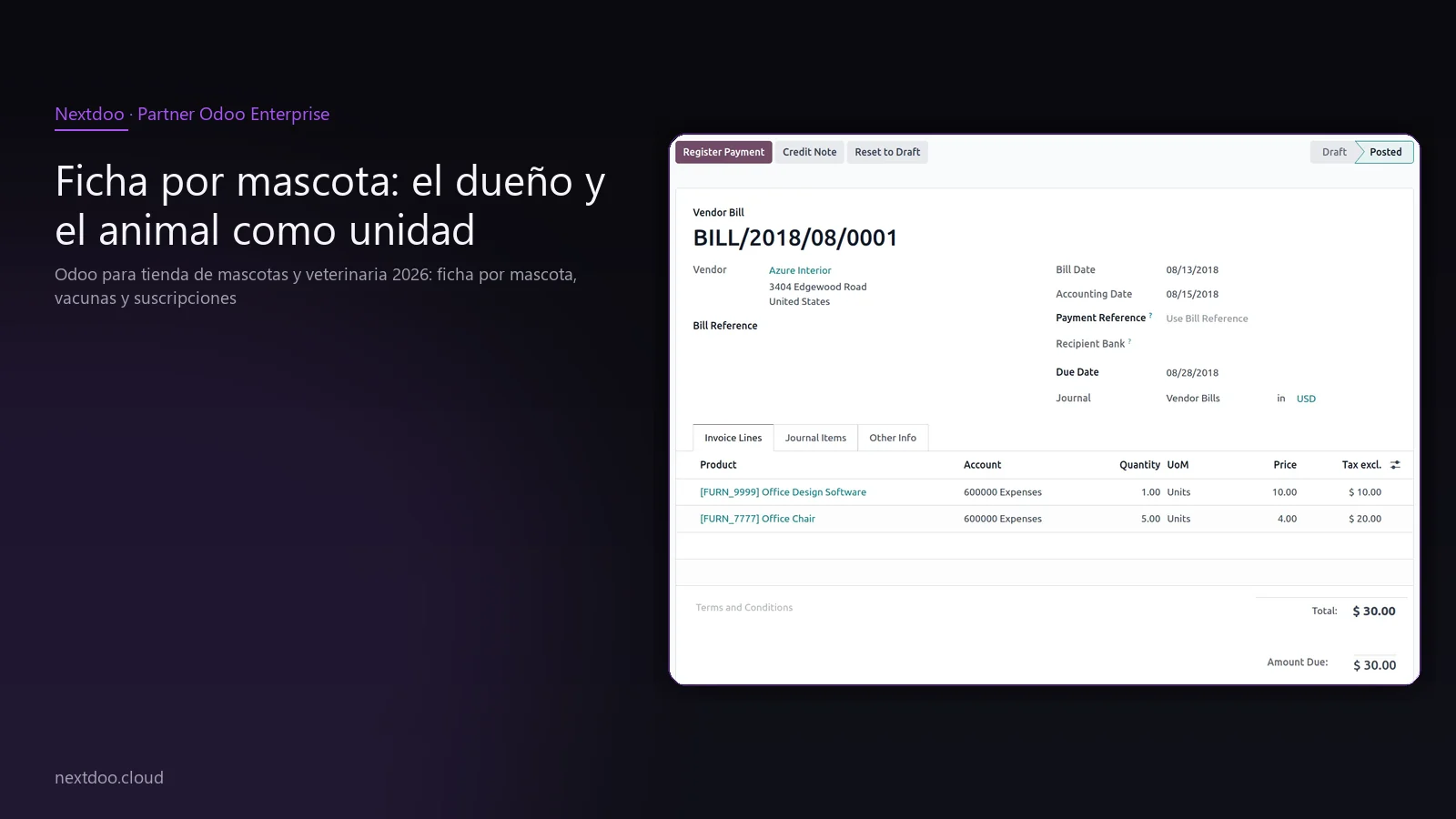Click Total $ 30.00 amount

pyautogui.click(x=1374, y=612)
